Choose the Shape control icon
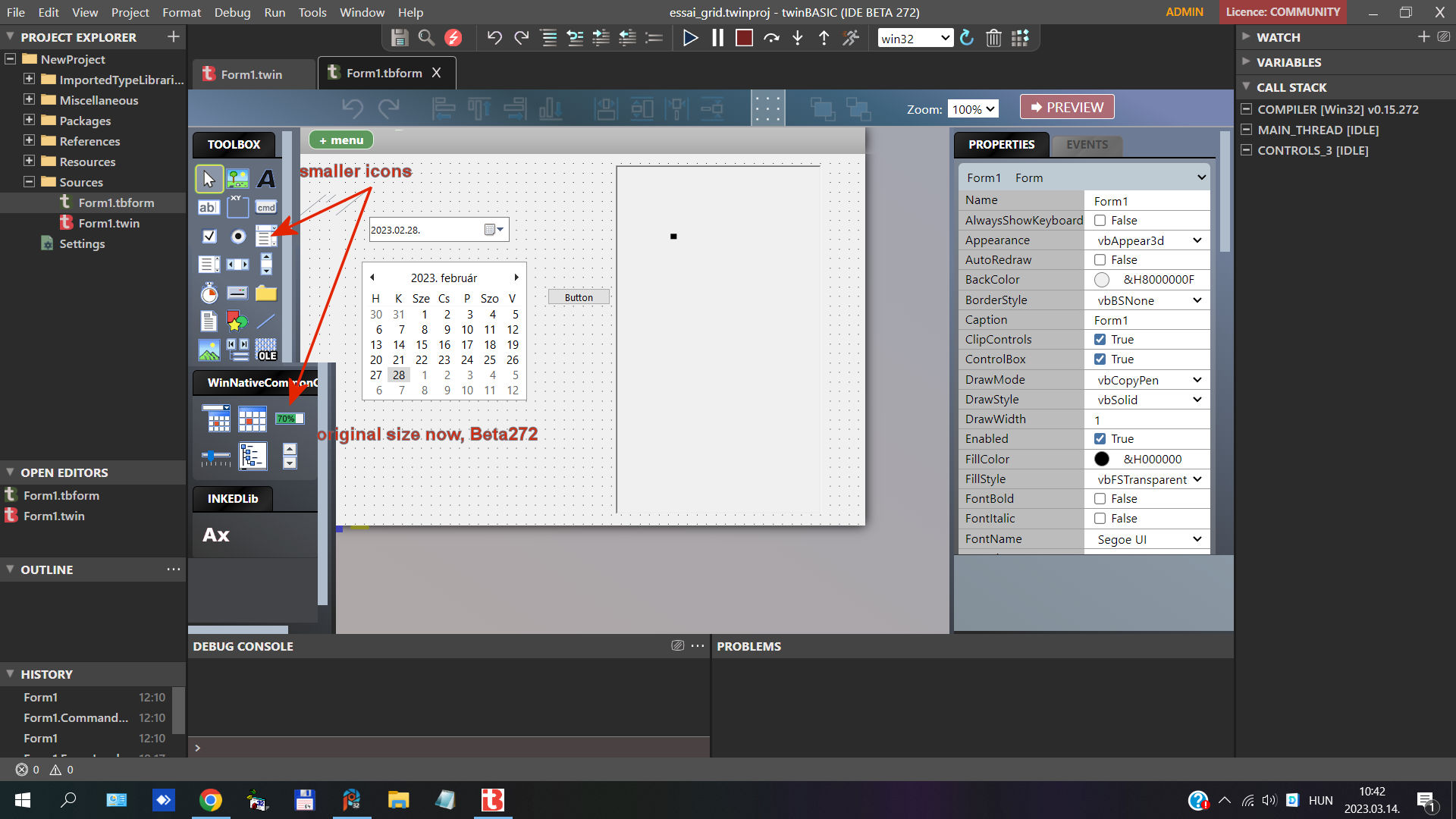The width and height of the screenshot is (1456, 819). pos(237,321)
